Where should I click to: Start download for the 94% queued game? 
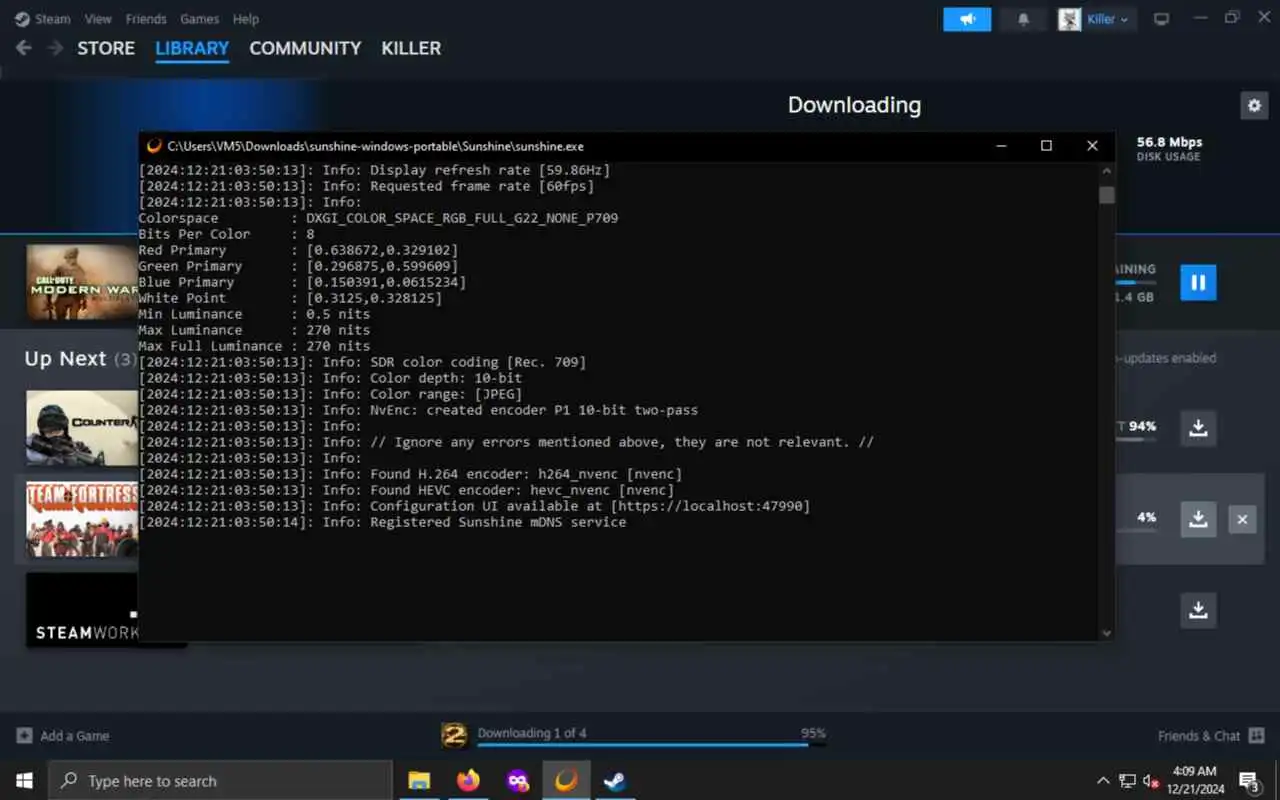pos(1198,428)
